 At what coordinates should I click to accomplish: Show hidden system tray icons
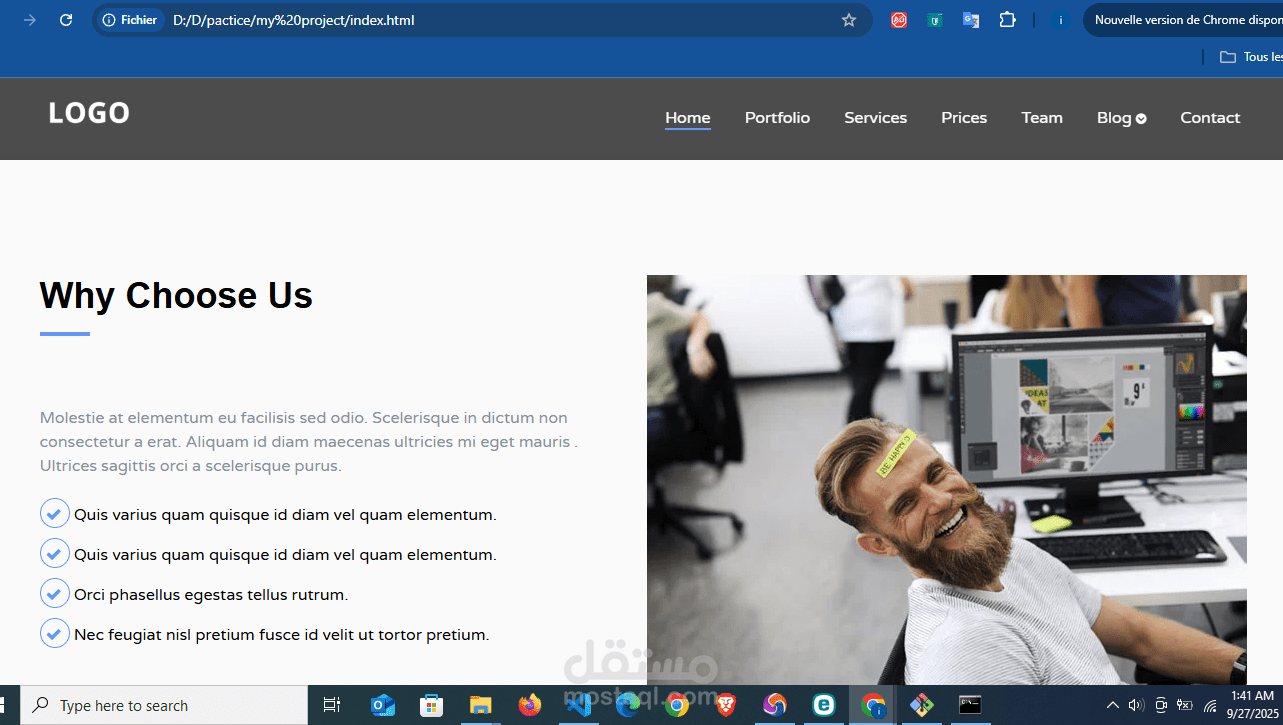tap(1112, 705)
